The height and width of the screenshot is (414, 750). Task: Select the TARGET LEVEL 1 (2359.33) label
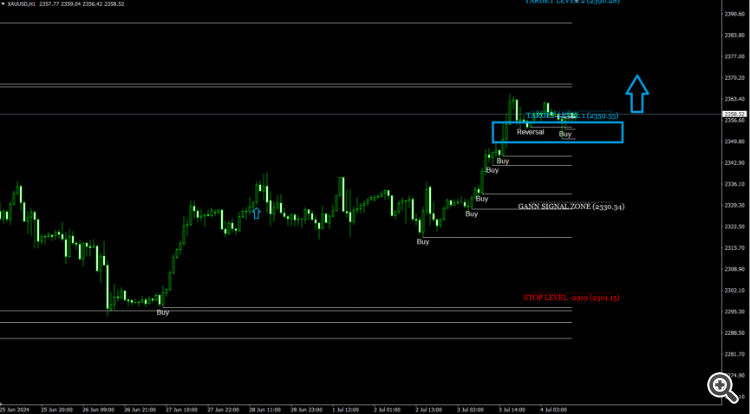572,116
